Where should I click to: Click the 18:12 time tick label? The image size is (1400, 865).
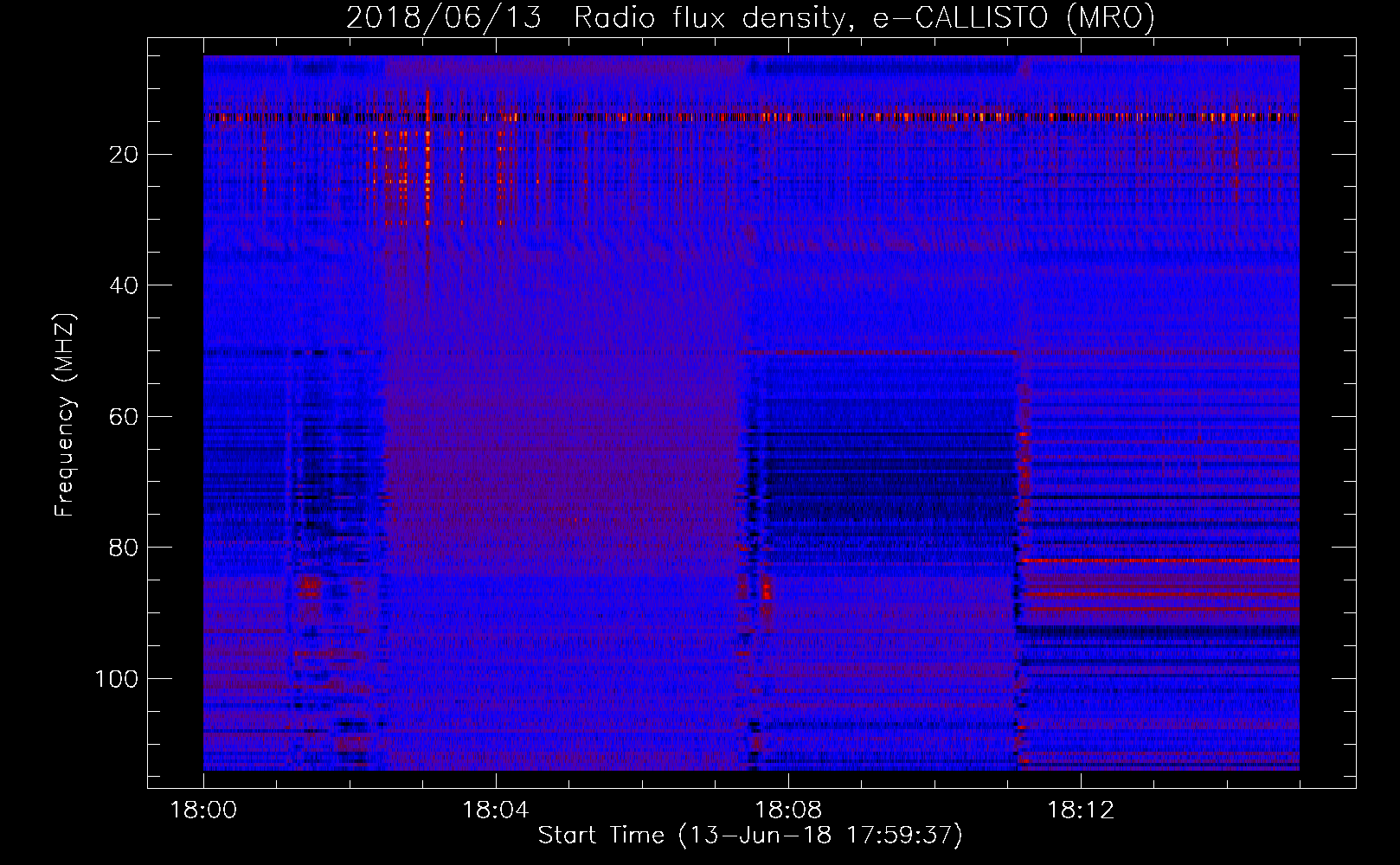(x=1081, y=811)
